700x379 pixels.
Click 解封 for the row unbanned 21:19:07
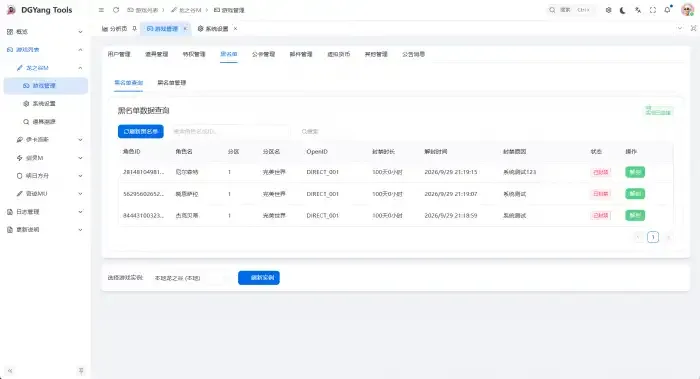(x=635, y=194)
